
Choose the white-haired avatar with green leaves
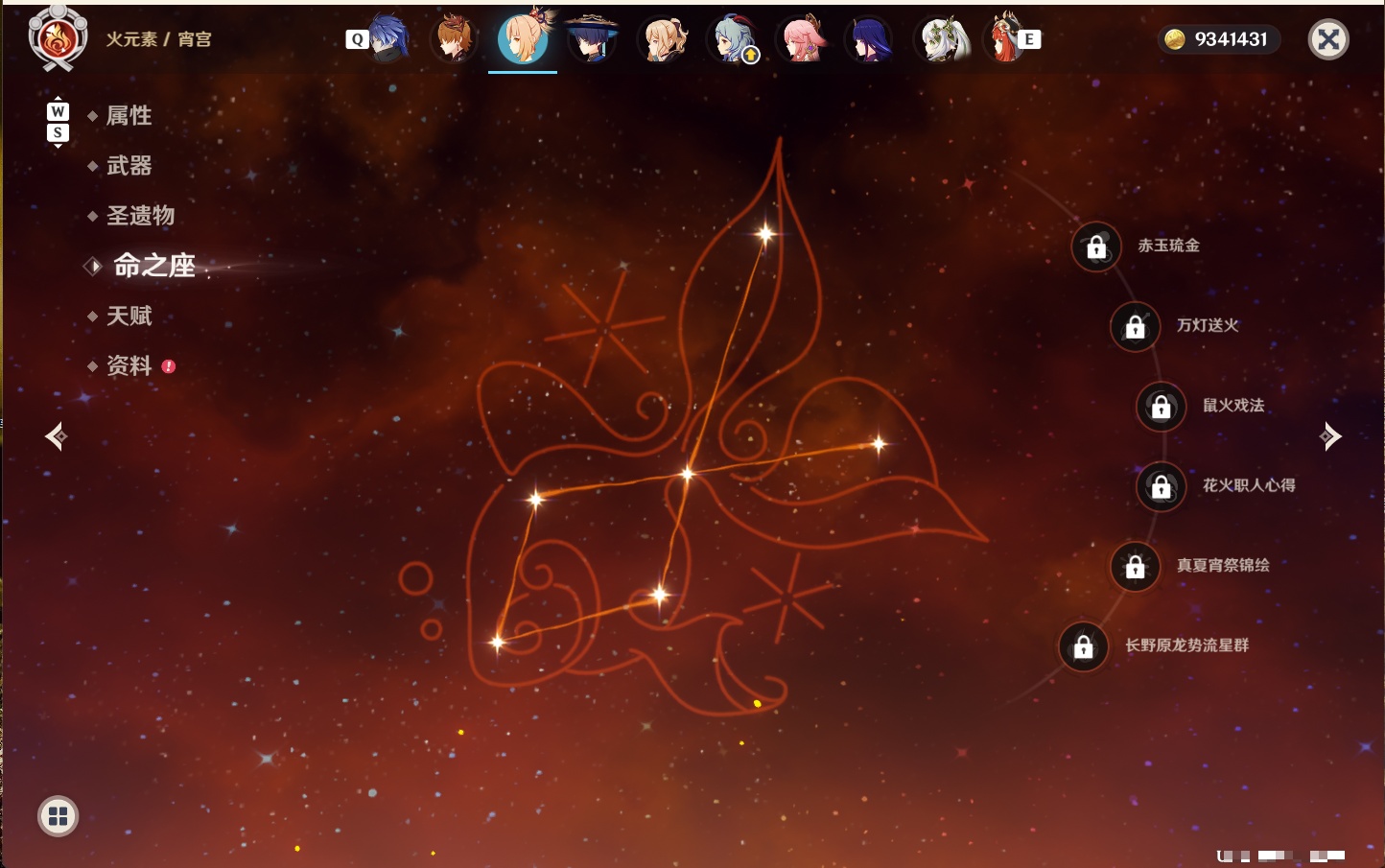[943, 38]
